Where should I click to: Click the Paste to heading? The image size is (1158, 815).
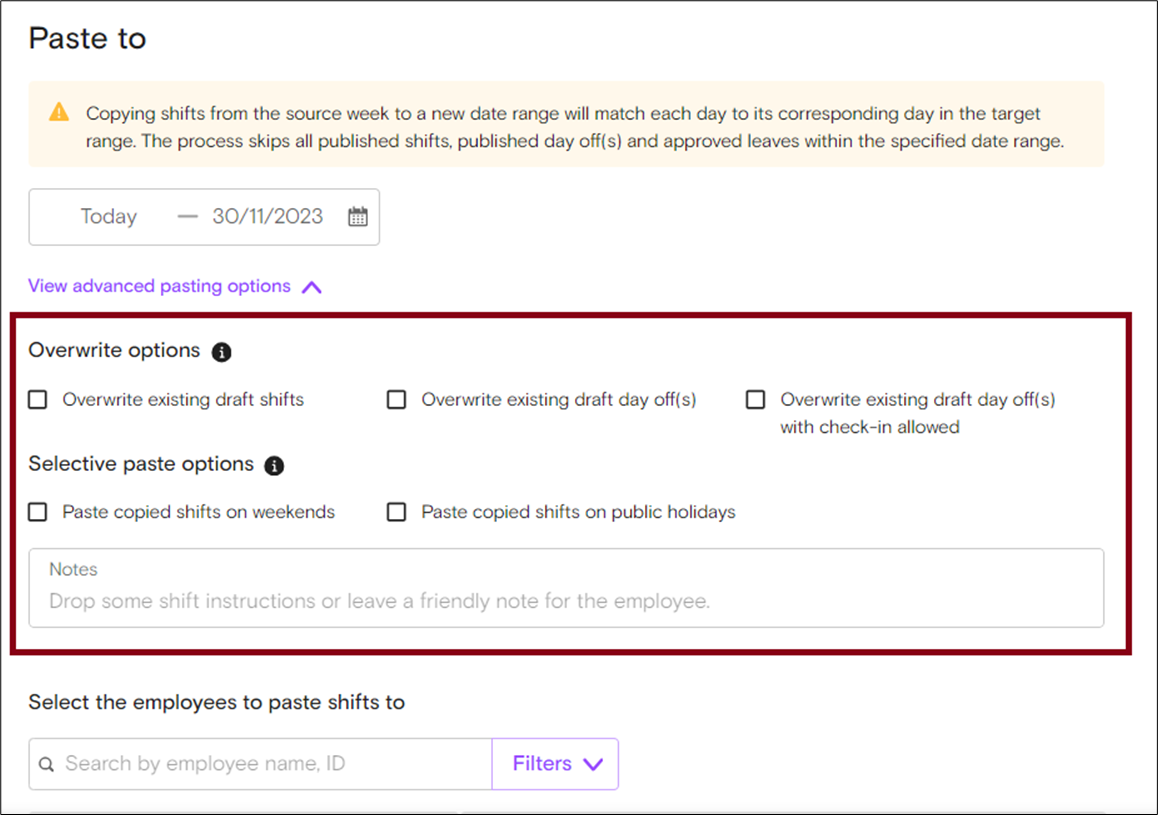point(87,39)
